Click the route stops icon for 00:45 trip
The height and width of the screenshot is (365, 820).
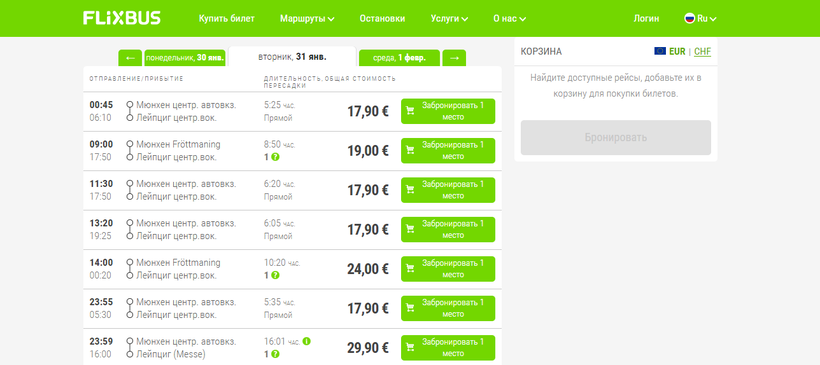130,111
